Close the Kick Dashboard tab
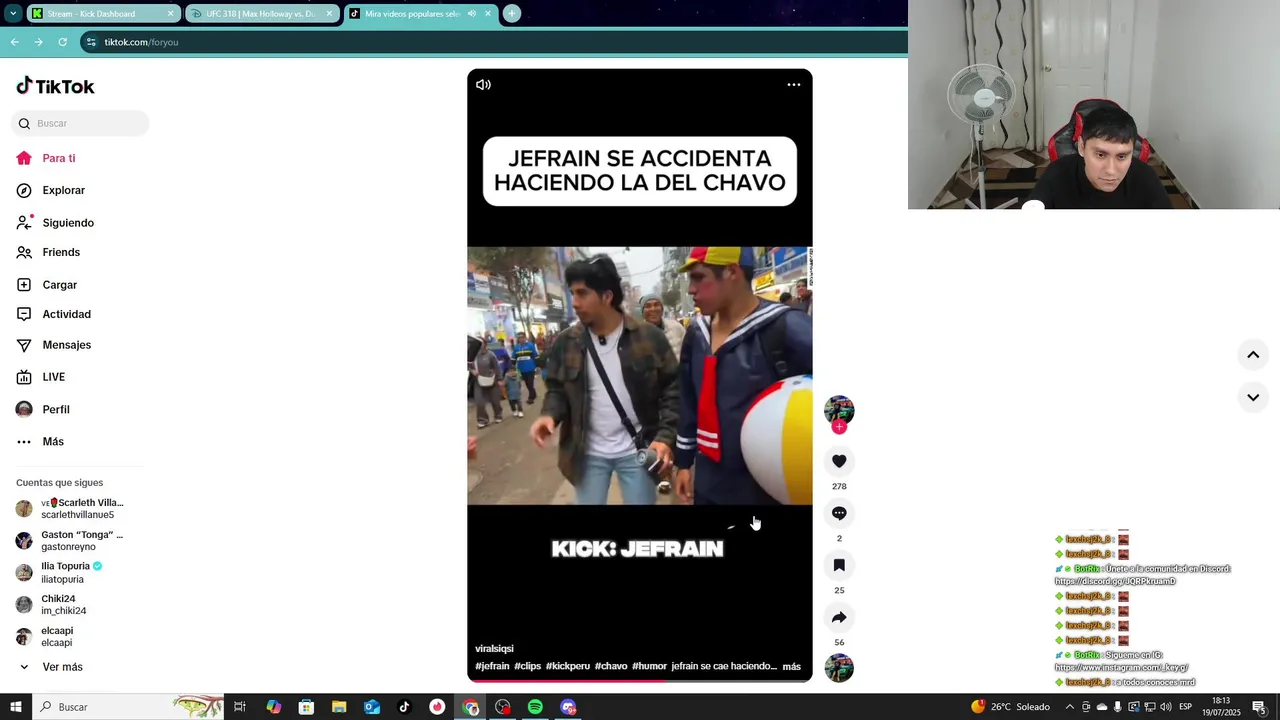Screen dimensions: 1280x720 pos(170,14)
